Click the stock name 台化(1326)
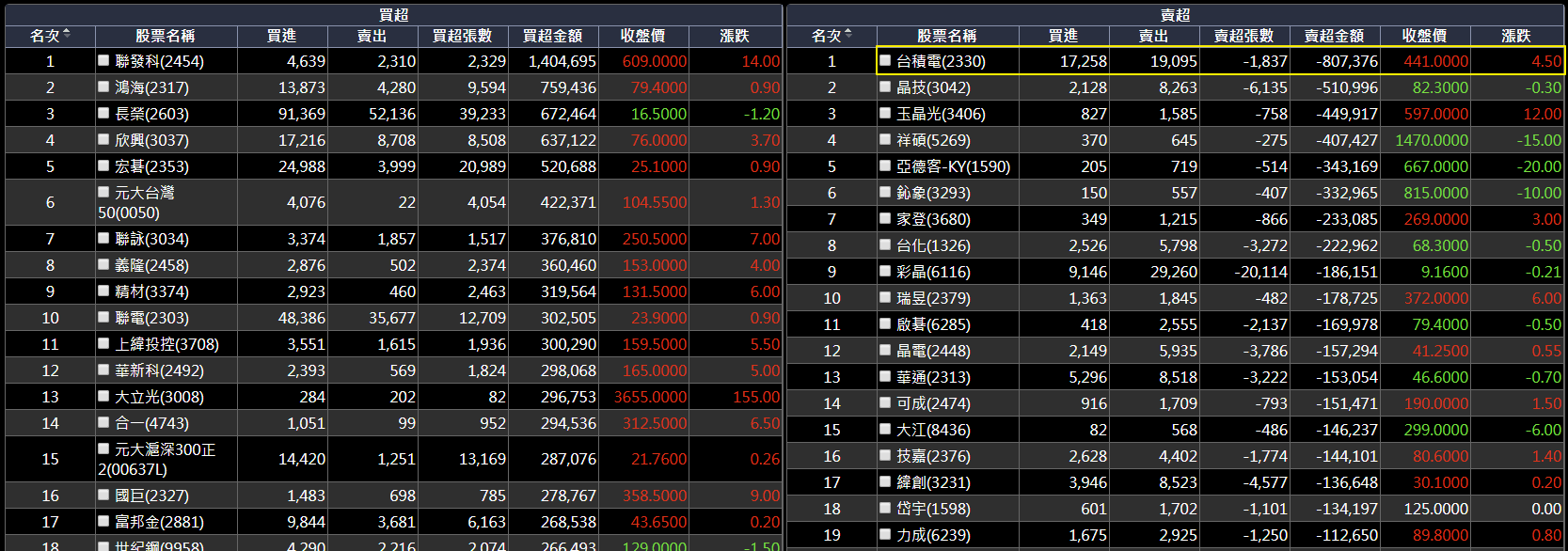 point(933,245)
